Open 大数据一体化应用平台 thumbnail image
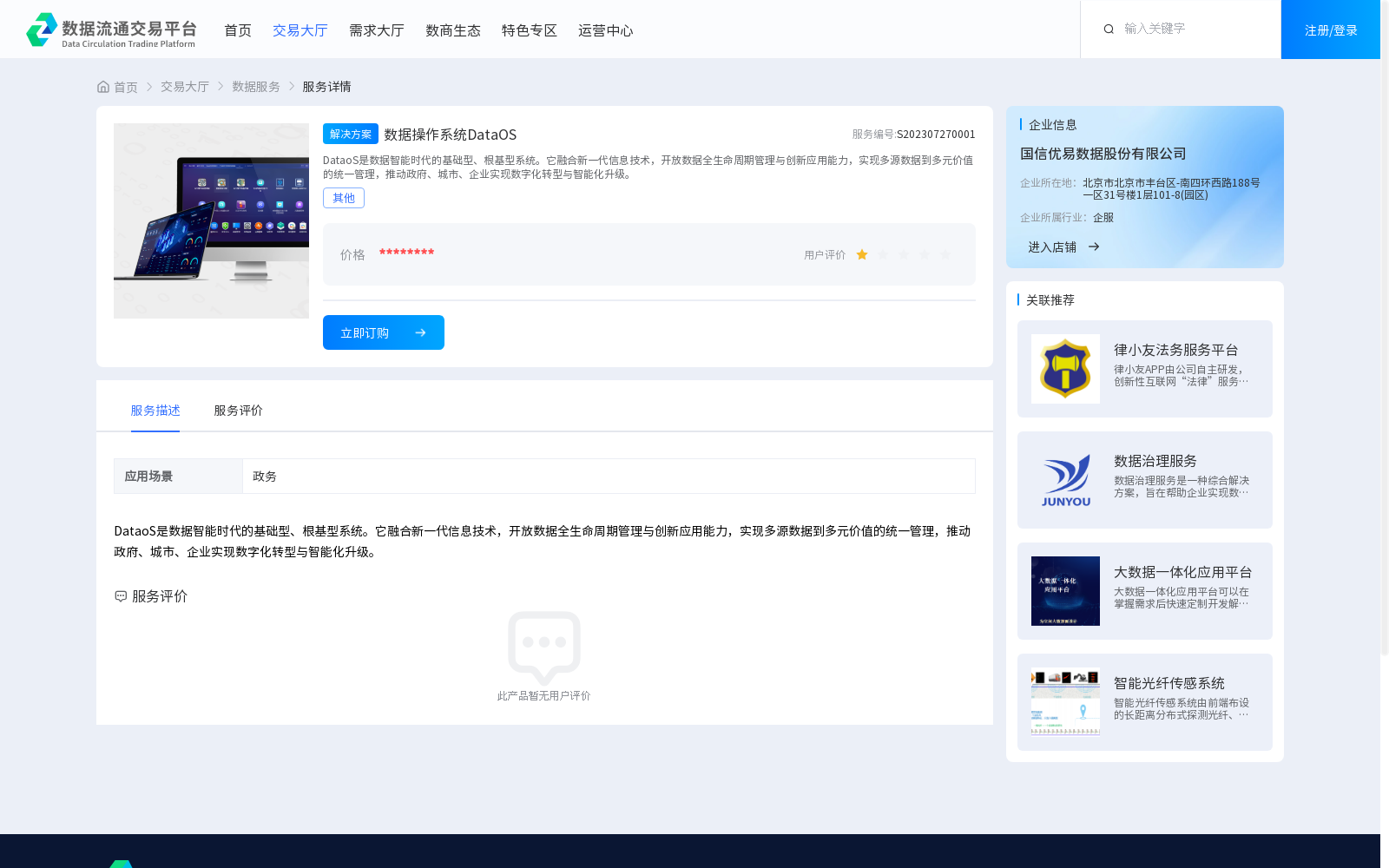This screenshot has height=868, width=1389. pyautogui.click(x=1065, y=591)
